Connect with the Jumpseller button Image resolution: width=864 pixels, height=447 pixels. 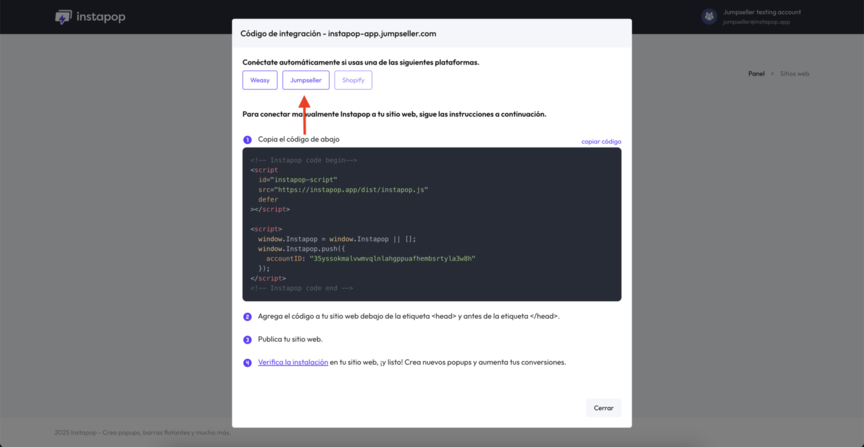pos(306,80)
